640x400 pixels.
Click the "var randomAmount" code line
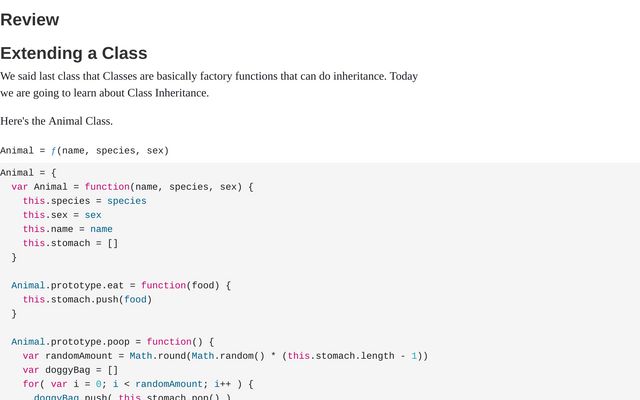pos(225,356)
